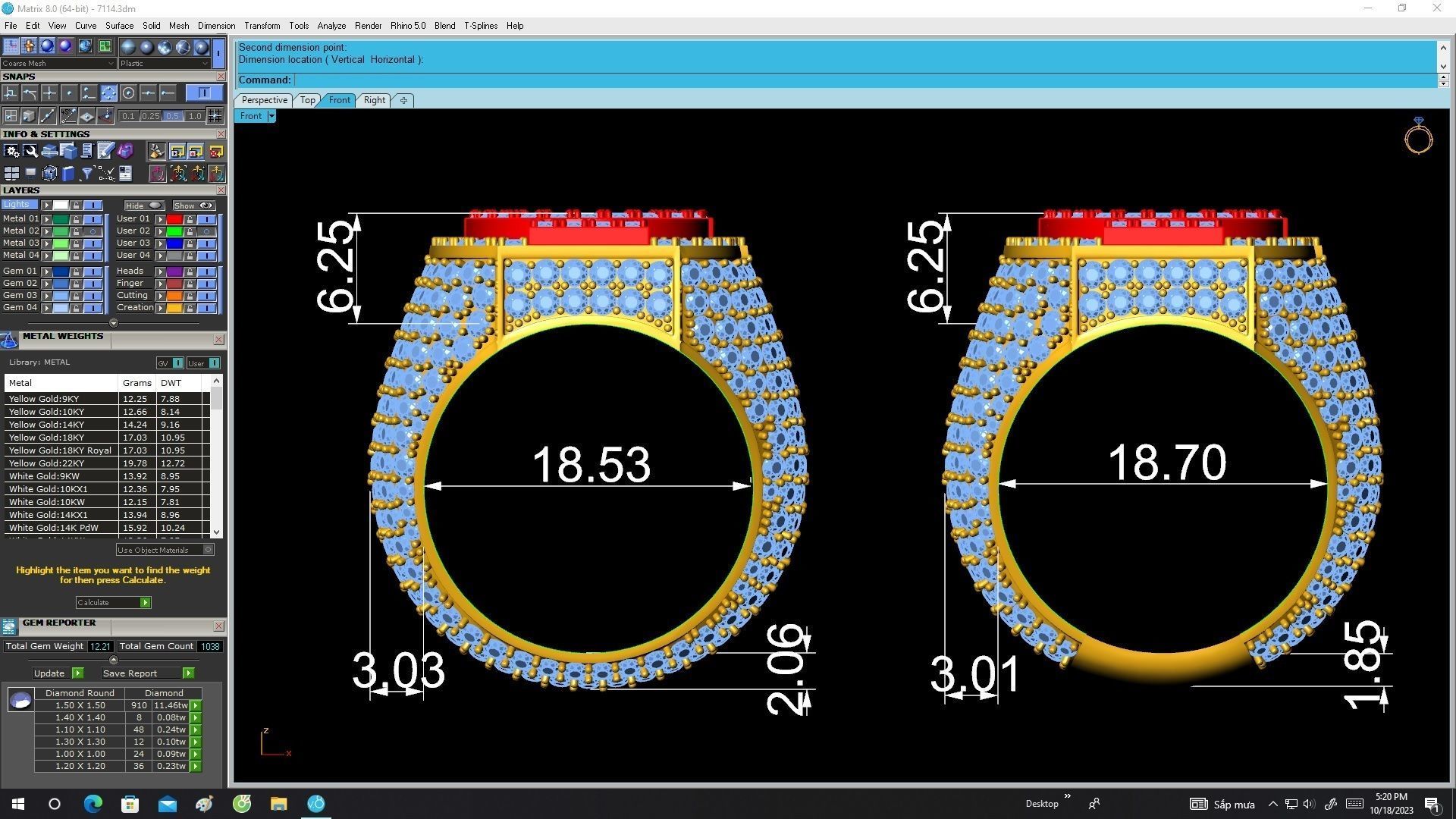Toggle the lock on Gem 01 layer
Image resolution: width=1456 pixels, height=819 pixels.
coord(77,271)
